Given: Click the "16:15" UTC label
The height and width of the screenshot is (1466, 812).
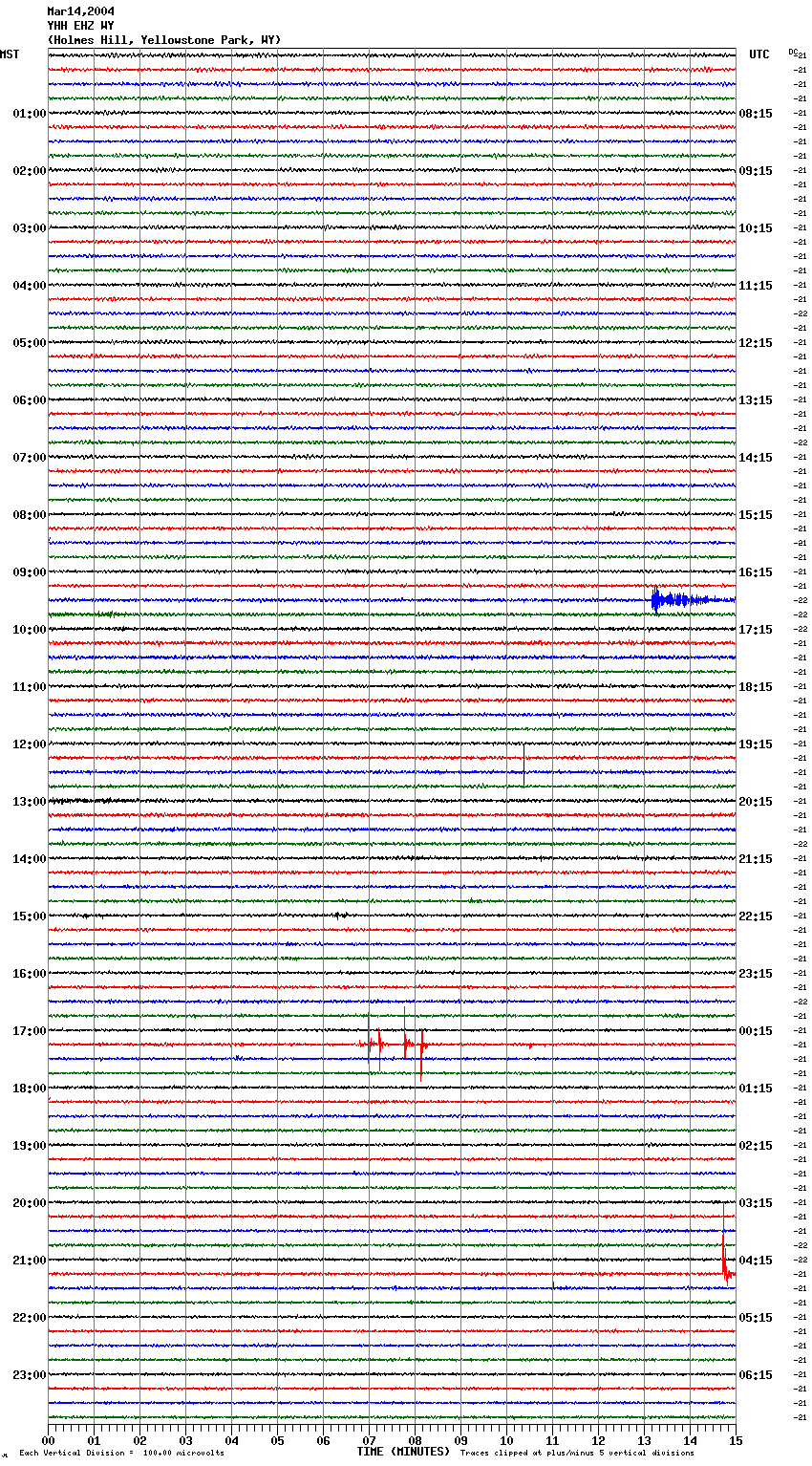Looking at the screenshot, I should click(756, 572).
